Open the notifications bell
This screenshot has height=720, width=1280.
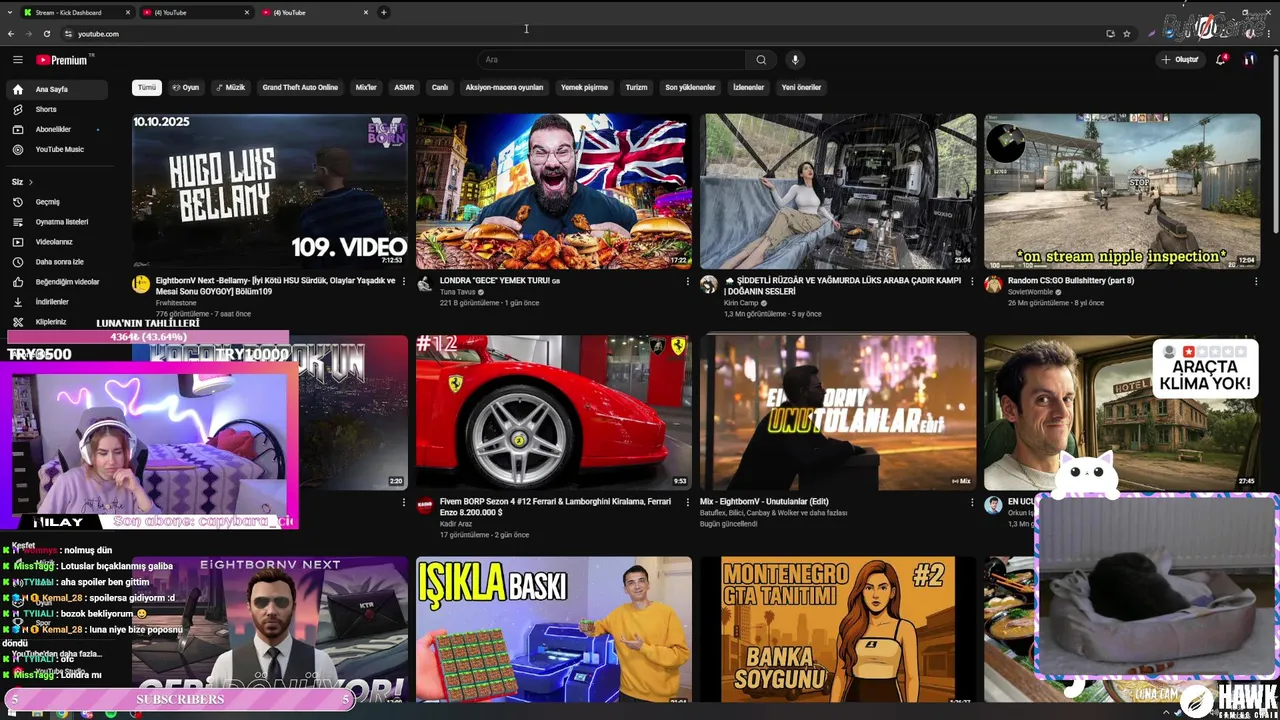pos(1221,60)
